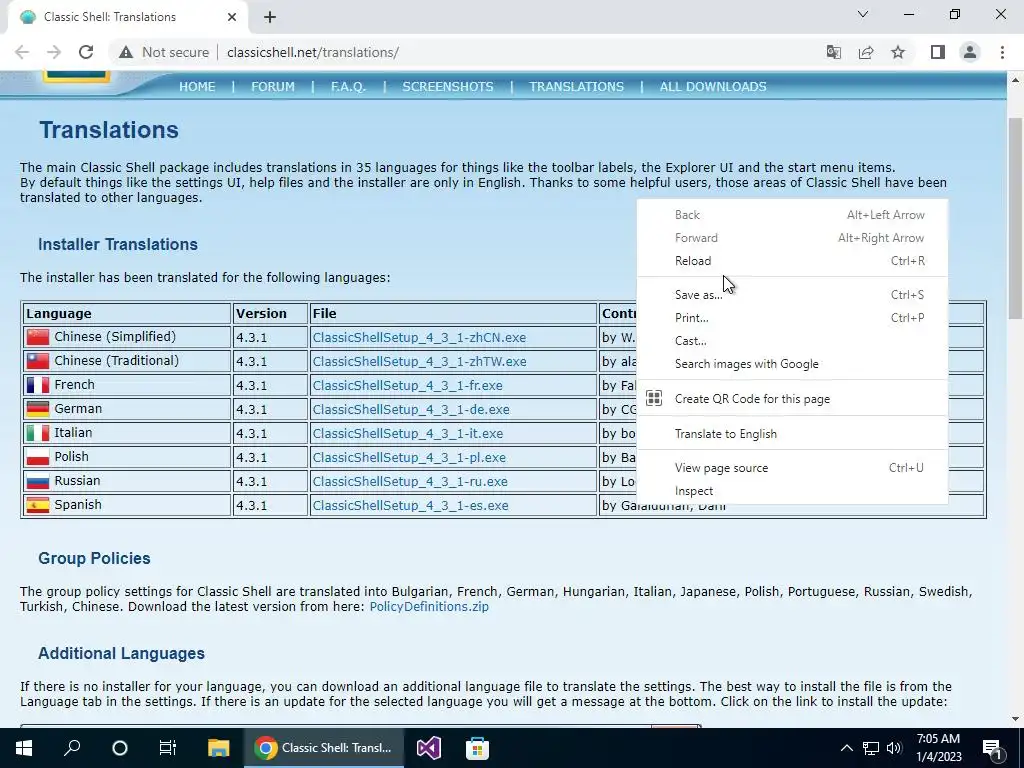Select Search images with Google
Viewport: 1024px width, 768px height.
(x=792, y=364)
